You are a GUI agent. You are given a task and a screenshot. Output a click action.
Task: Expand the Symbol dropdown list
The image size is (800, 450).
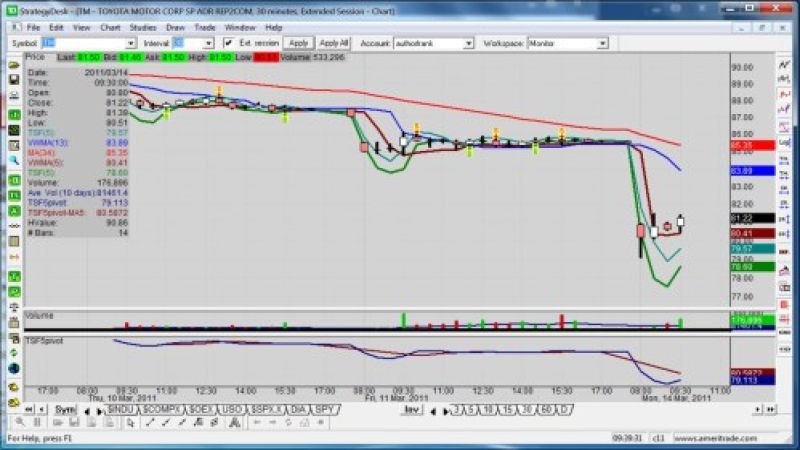(x=131, y=44)
